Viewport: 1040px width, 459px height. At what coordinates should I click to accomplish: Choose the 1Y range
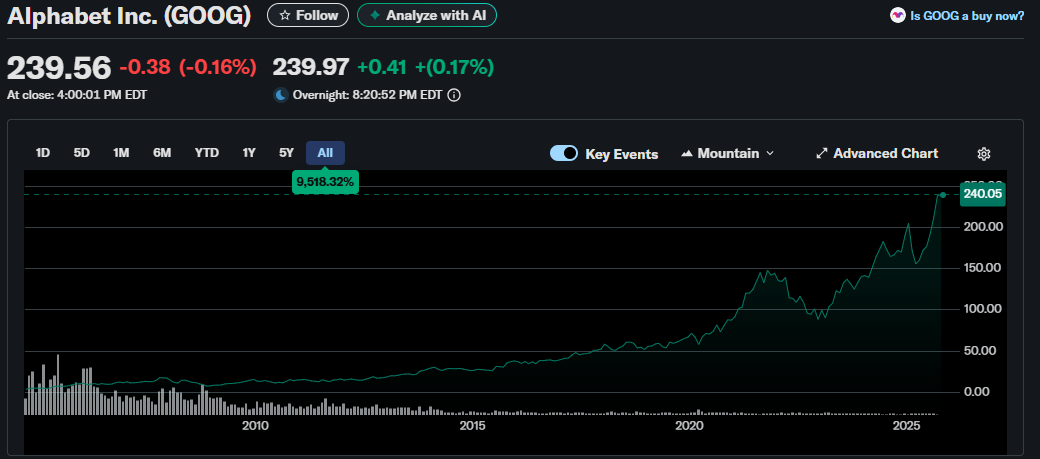tap(249, 153)
